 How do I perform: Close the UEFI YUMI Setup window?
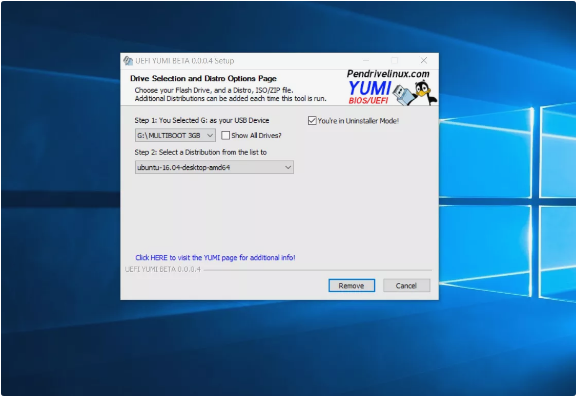(424, 60)
